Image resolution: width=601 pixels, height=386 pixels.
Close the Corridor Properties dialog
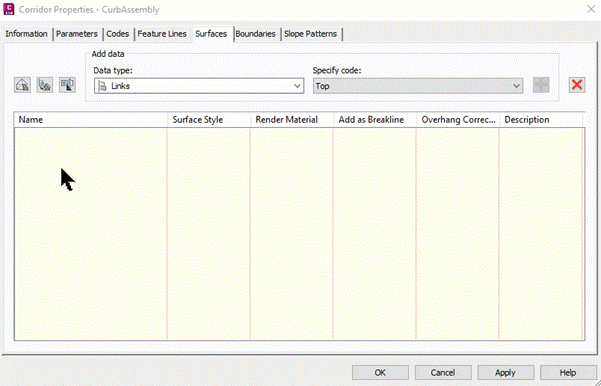591,9
